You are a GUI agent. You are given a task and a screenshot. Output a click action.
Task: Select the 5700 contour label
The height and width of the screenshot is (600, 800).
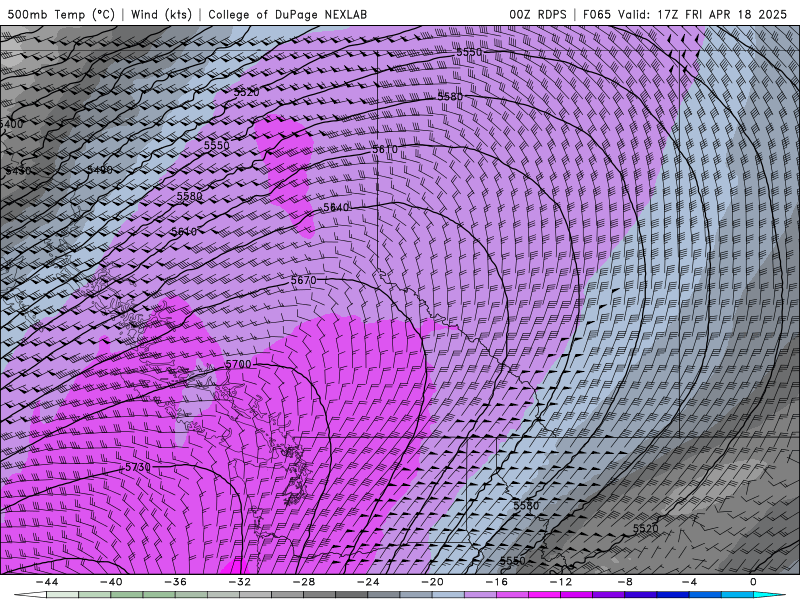pyautogui.click(x=238, y=364)
